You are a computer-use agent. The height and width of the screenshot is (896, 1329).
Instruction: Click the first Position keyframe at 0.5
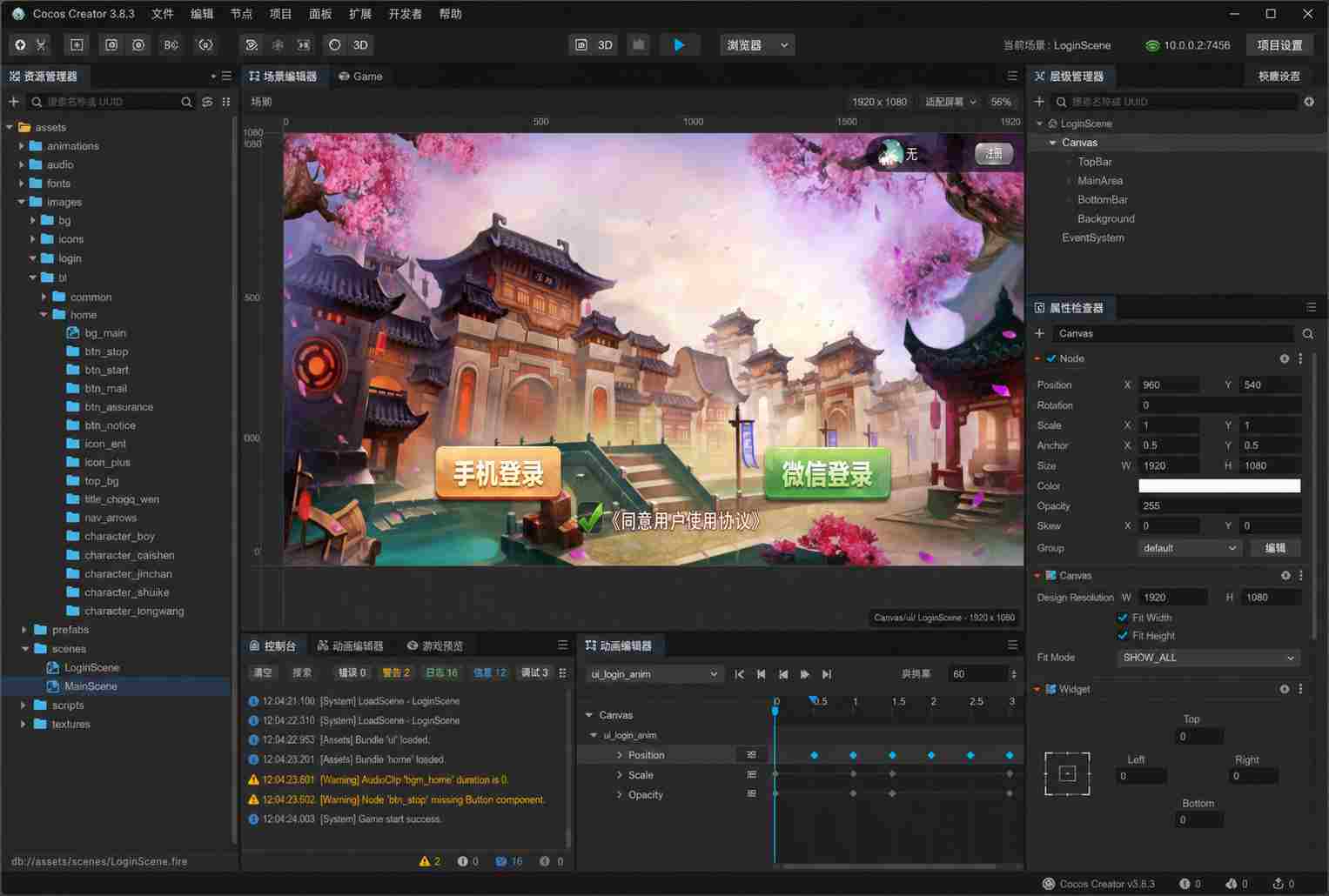[x=815, y=755]
